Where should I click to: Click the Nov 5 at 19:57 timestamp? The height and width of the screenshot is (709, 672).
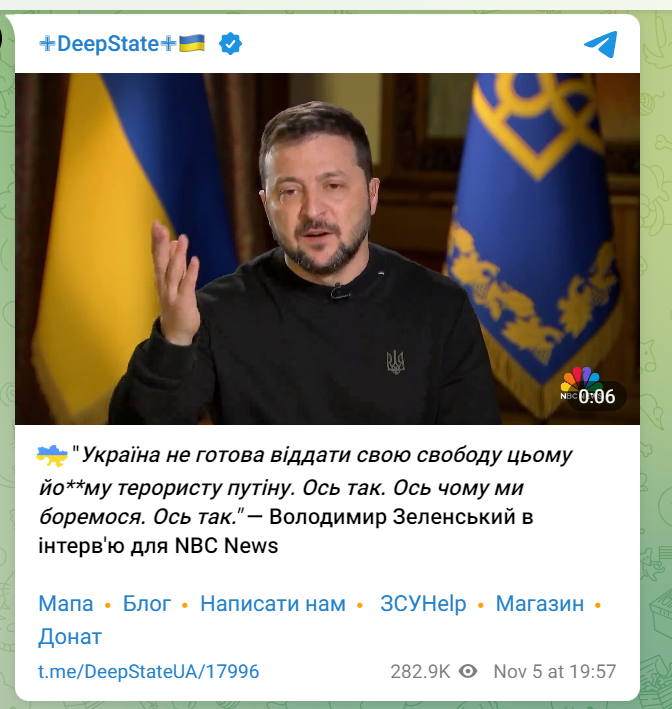[x=555, y=671]
